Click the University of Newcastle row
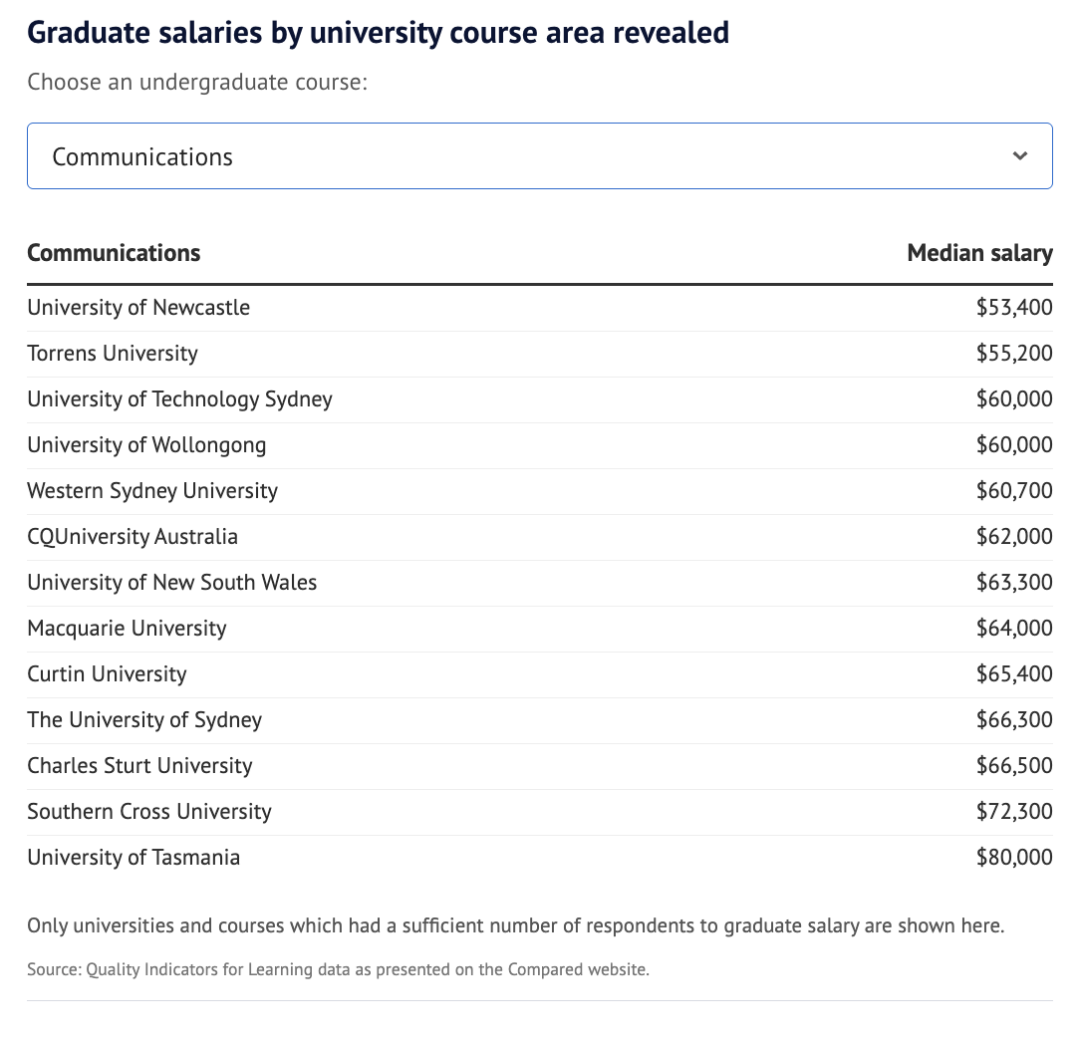The width and height of the screenshot is (1080, 1044). (139, 308)
